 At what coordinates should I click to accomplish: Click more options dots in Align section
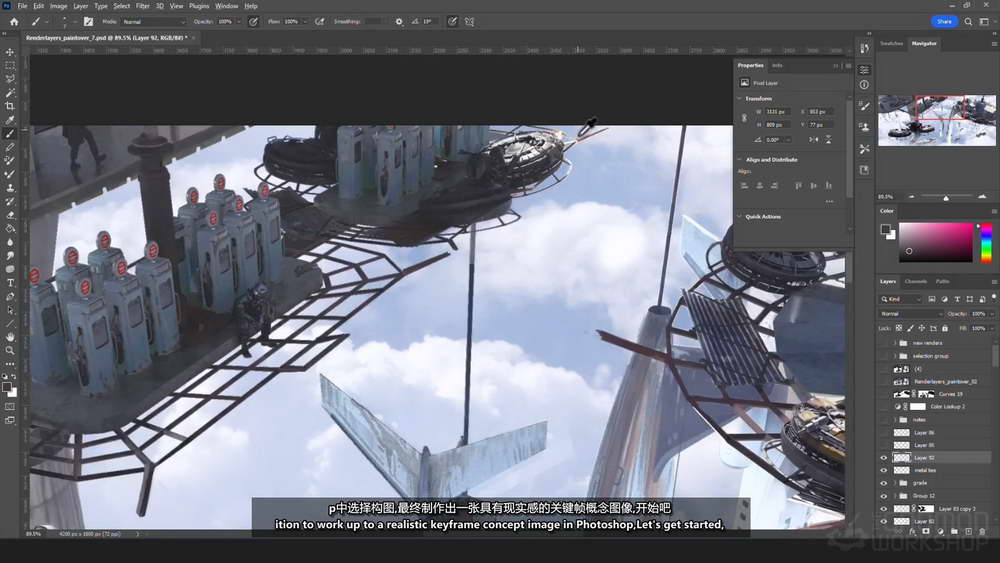pos(829,201)
